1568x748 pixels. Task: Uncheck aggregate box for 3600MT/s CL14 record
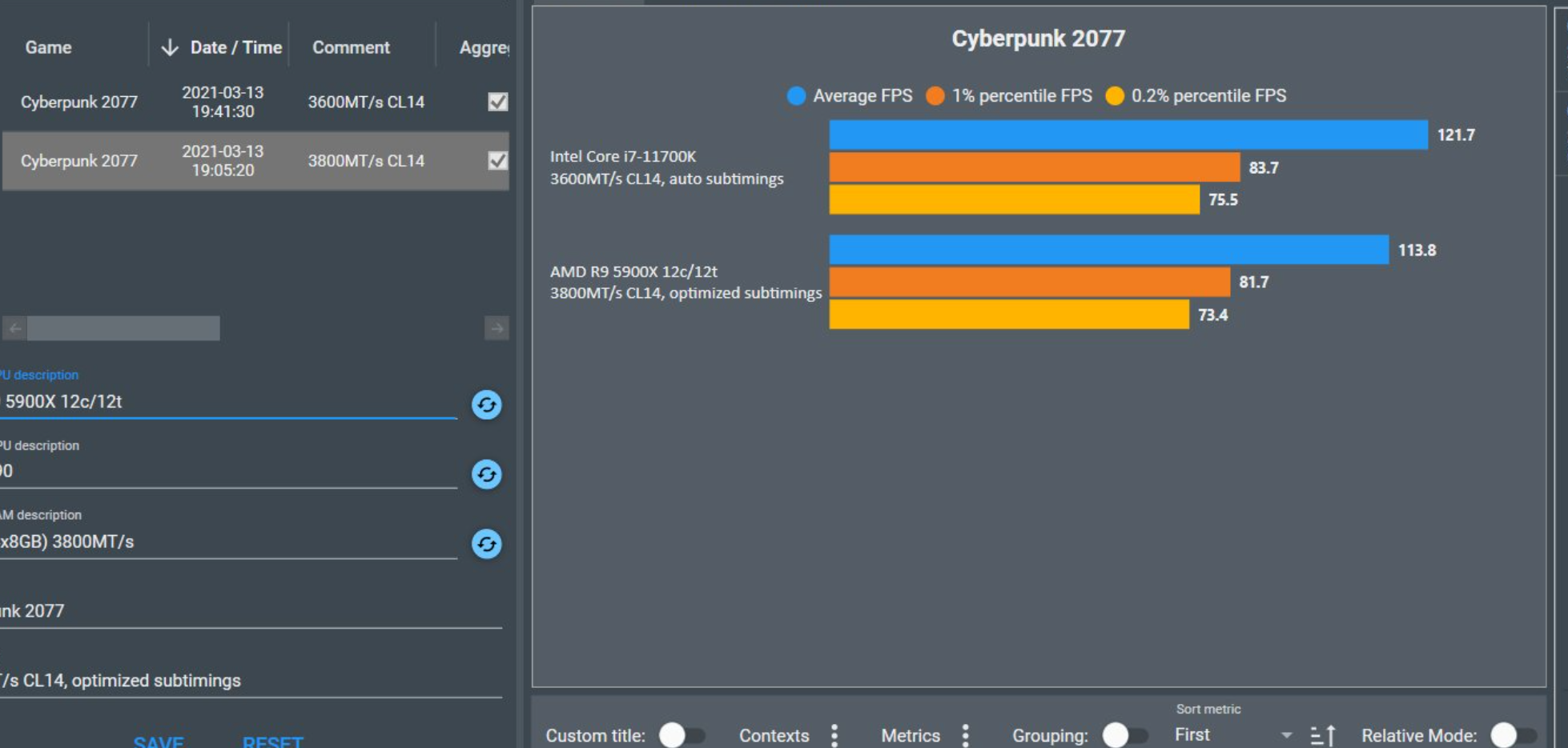(x=498, y=102)
